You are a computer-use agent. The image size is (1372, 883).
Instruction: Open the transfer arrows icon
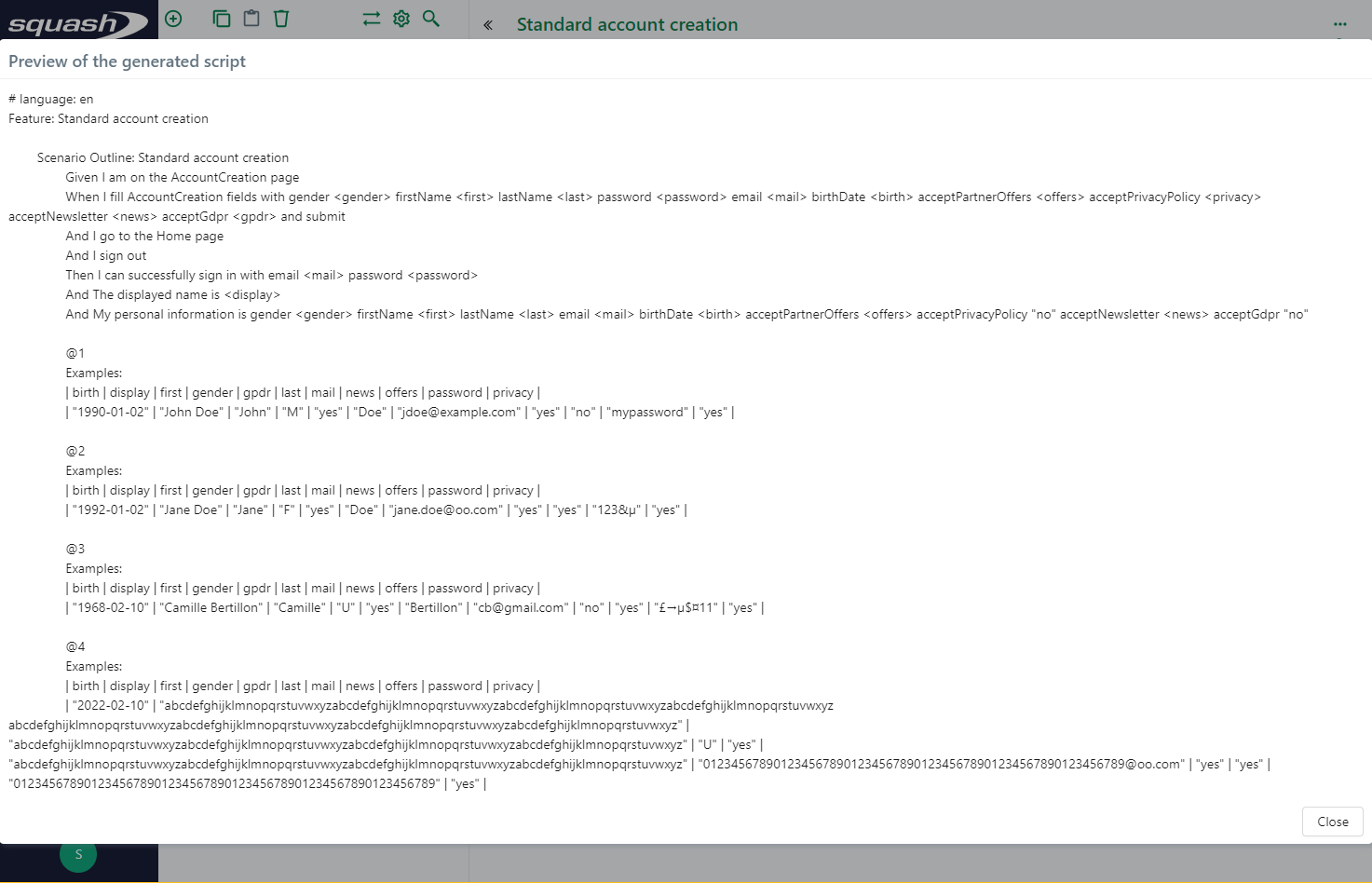(x=371, y=19)
